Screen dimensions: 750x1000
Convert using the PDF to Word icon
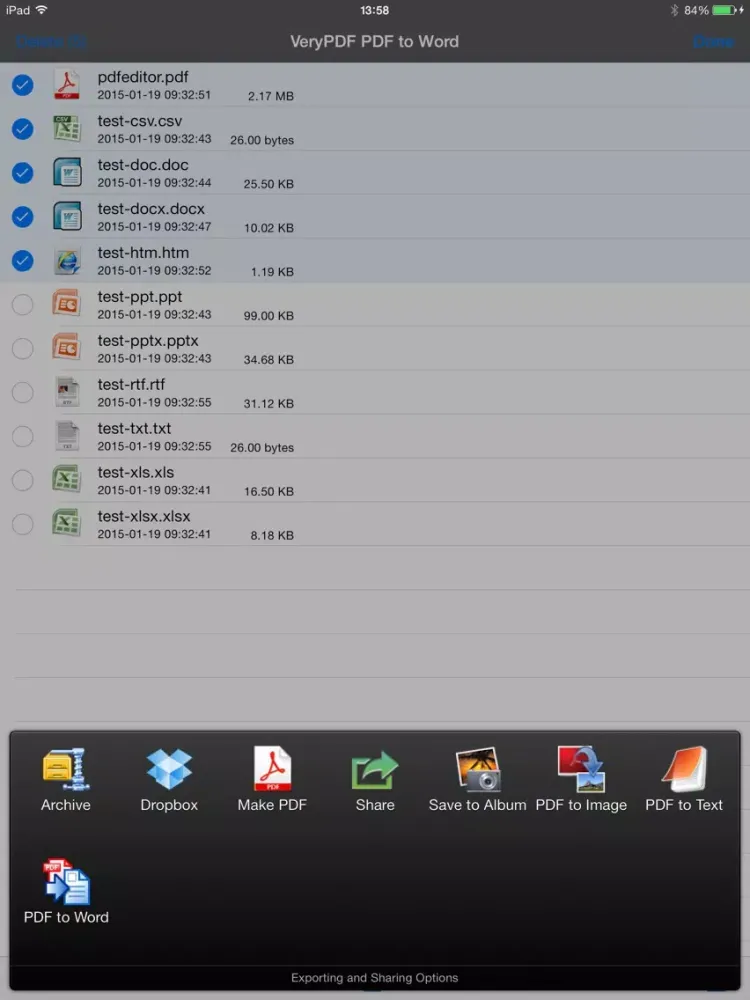coord(66,881)
